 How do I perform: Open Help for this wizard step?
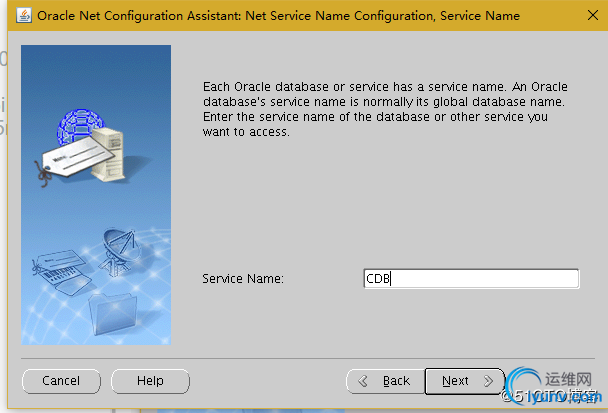(x=150, y=381)
